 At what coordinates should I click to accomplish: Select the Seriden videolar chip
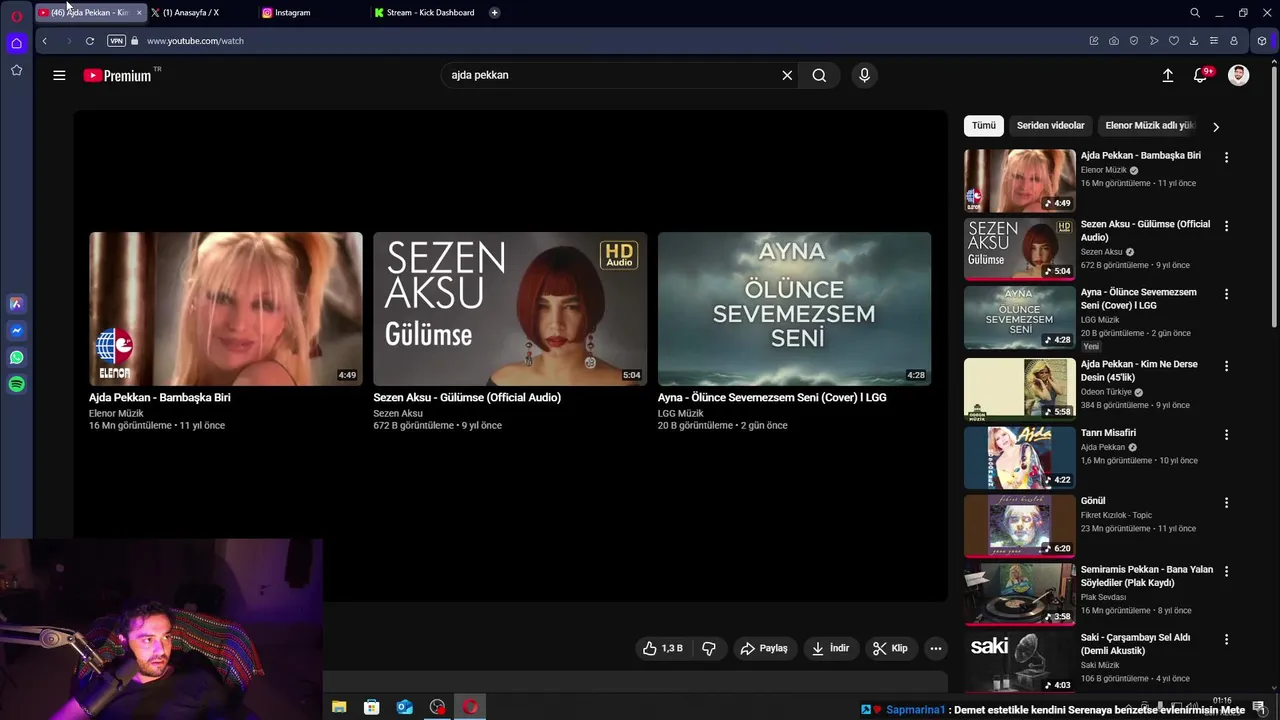[1050, 126]
